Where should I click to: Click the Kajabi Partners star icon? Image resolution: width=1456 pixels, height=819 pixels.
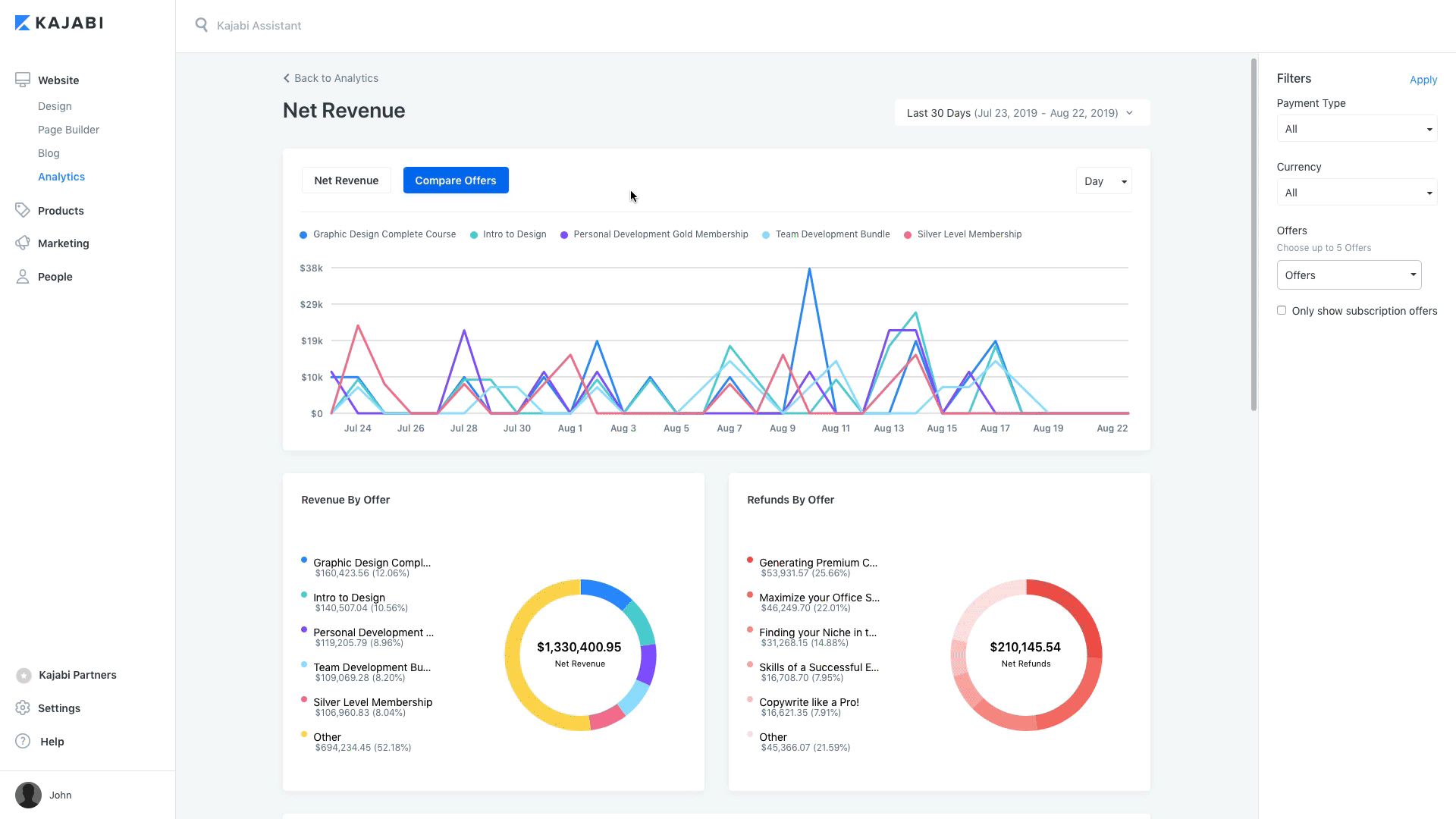click(x=24, y=675)
